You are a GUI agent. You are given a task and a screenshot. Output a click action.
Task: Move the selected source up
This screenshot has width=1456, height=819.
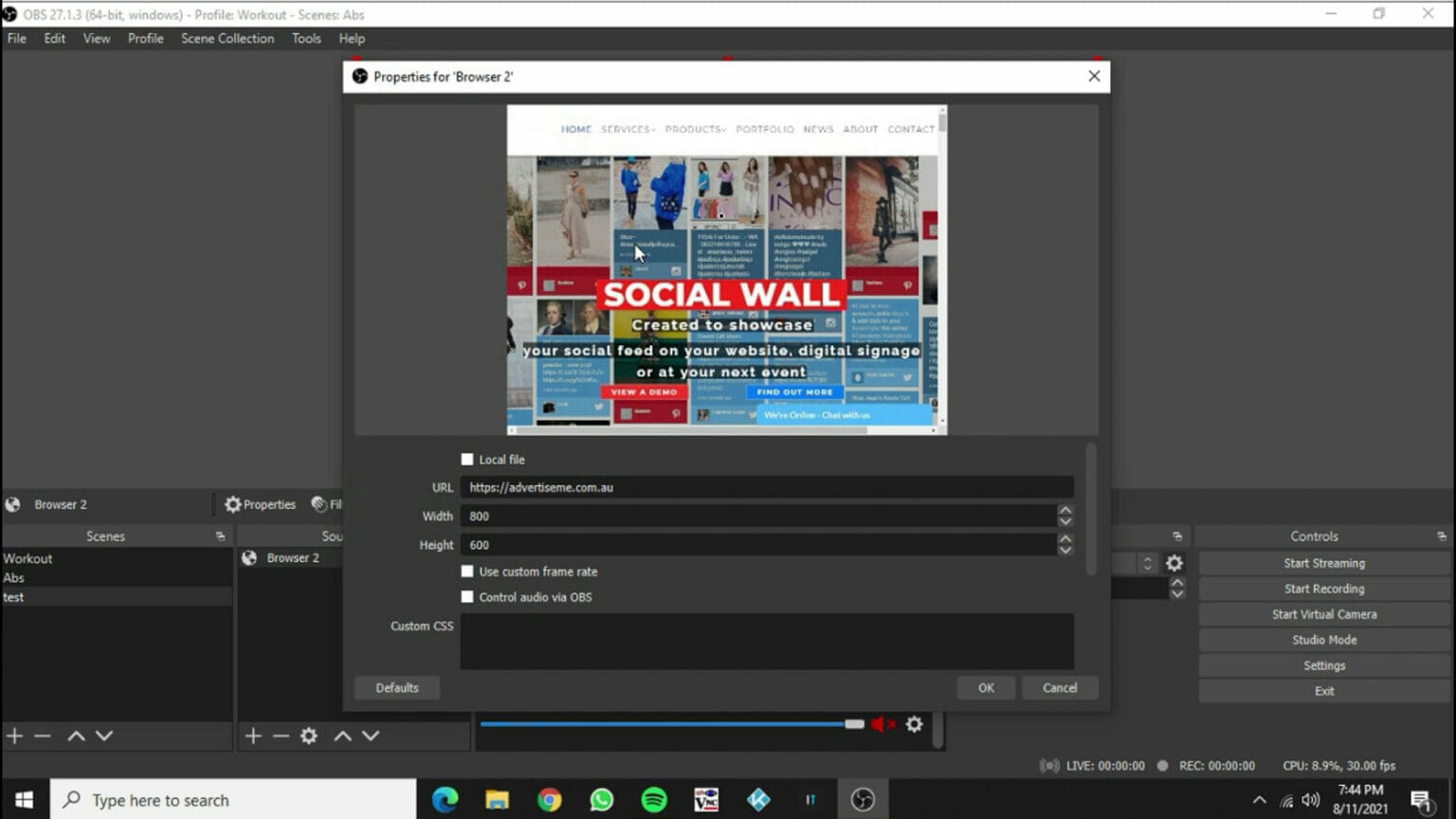pos(342,736)
